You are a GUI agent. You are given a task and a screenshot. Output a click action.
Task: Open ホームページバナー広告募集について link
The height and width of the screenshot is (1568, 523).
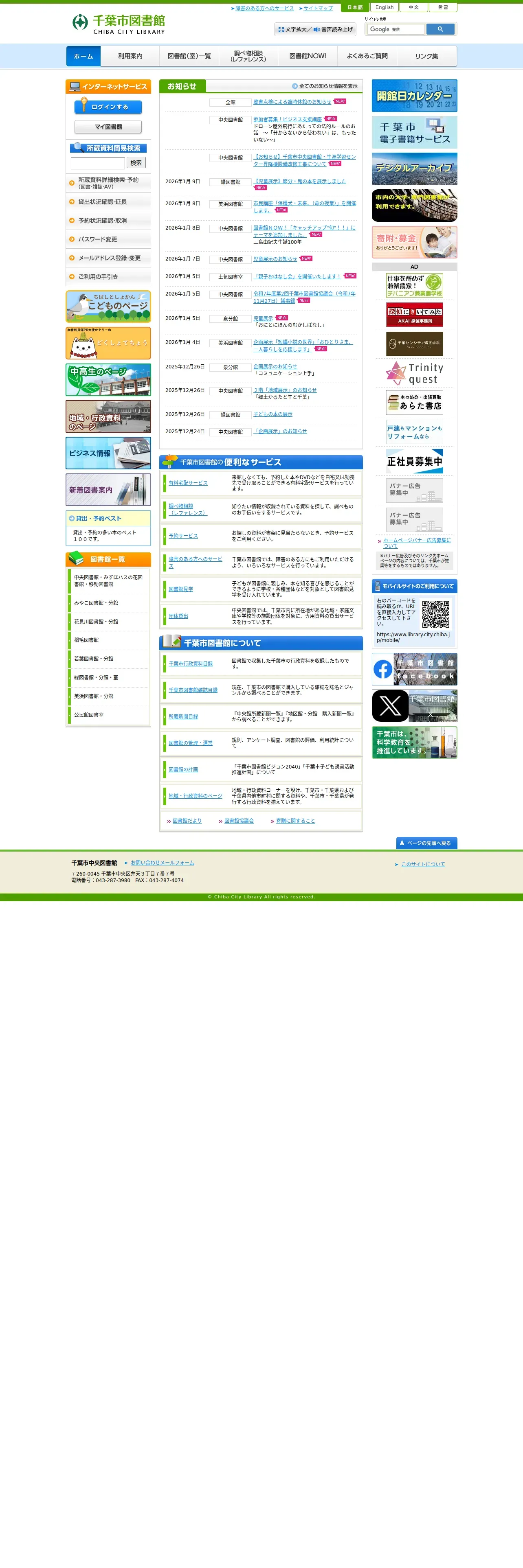tap(416, 543)
